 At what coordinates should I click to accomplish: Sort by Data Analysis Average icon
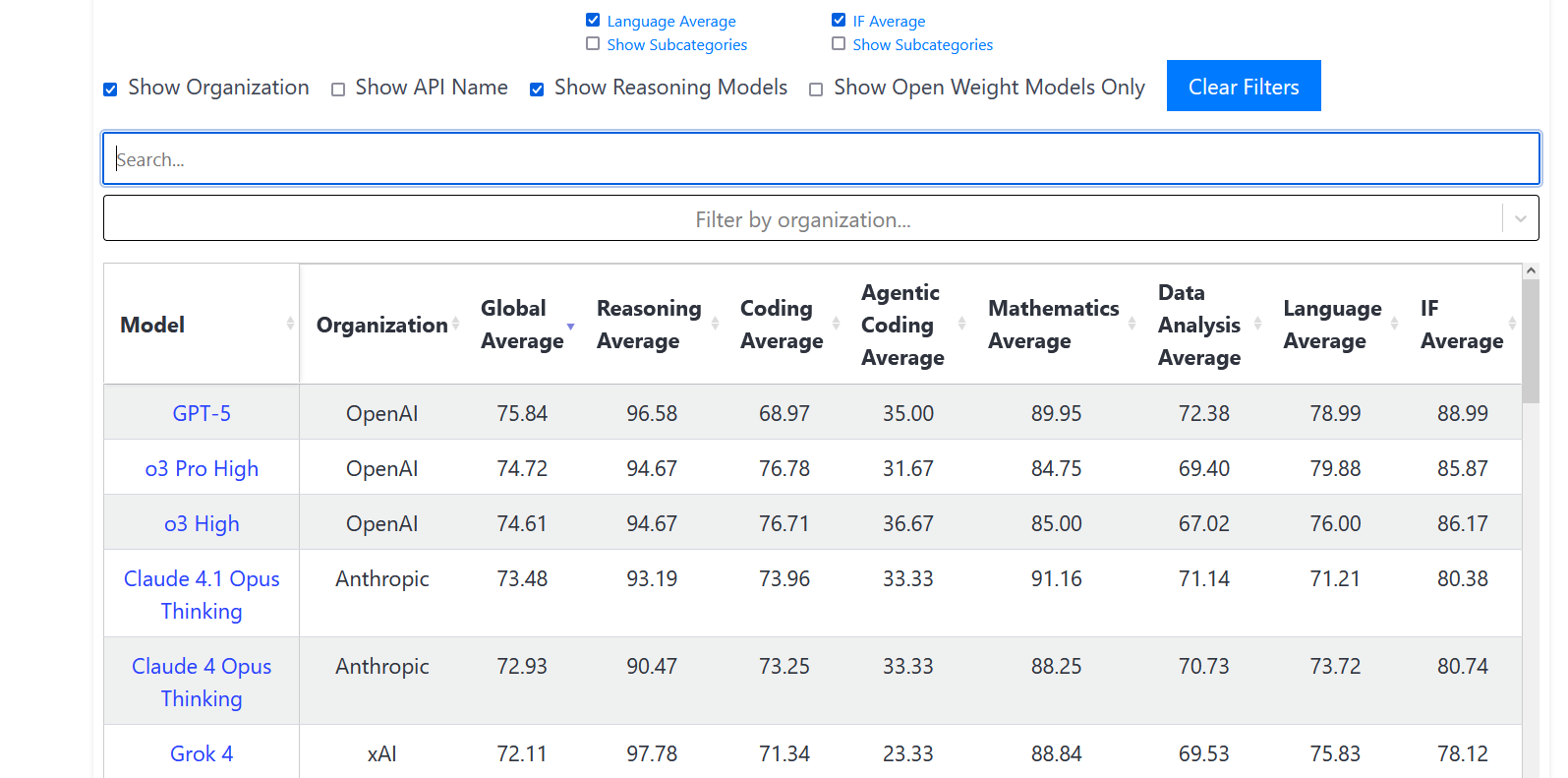click(1257, 324)
